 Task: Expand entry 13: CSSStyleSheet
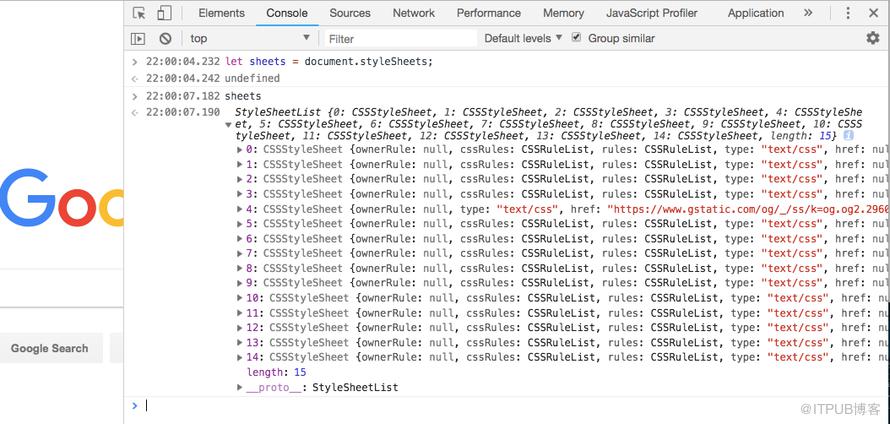240,342
